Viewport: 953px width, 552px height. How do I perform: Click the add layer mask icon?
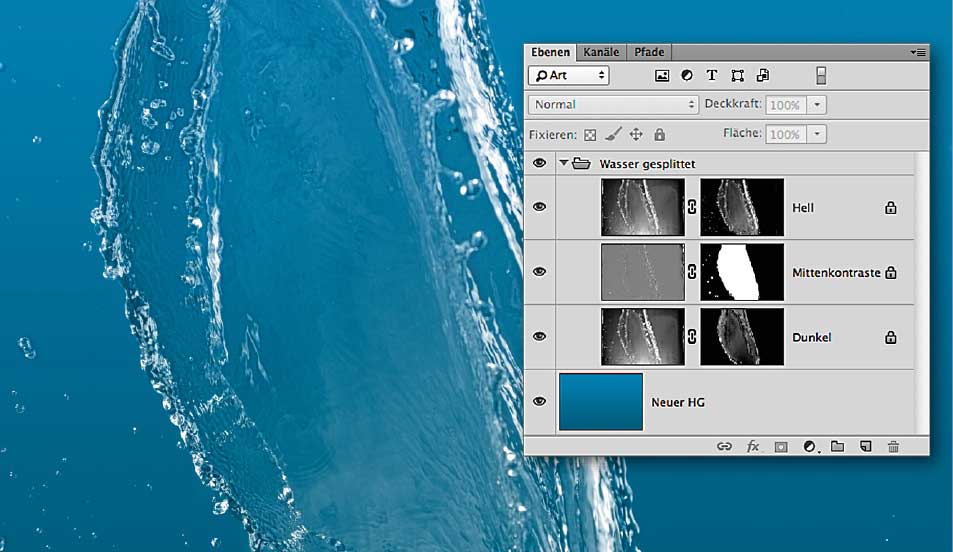tap(781, 446)
